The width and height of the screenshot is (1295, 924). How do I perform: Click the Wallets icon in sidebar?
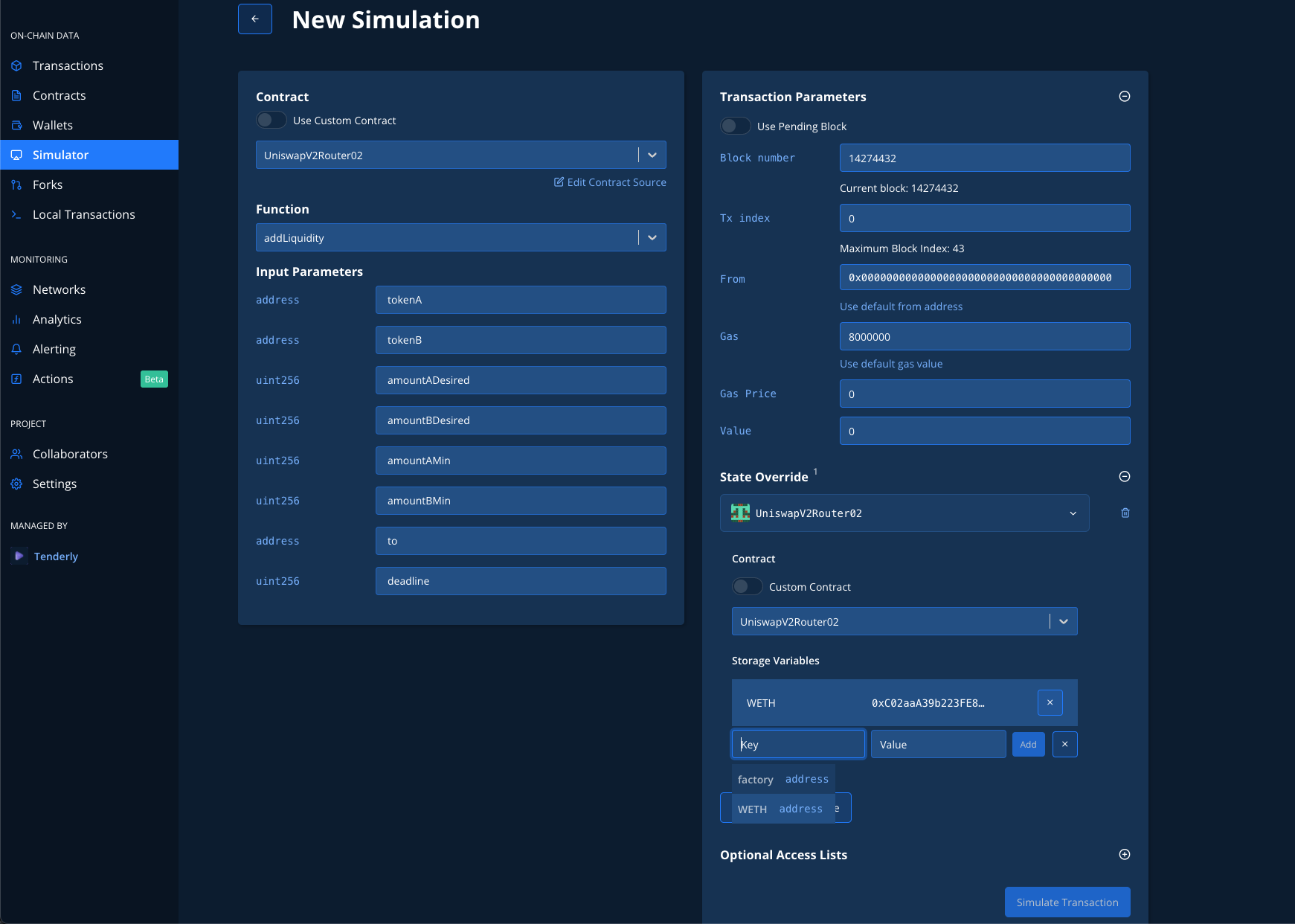pyautogui.click(x=16, y=125)
